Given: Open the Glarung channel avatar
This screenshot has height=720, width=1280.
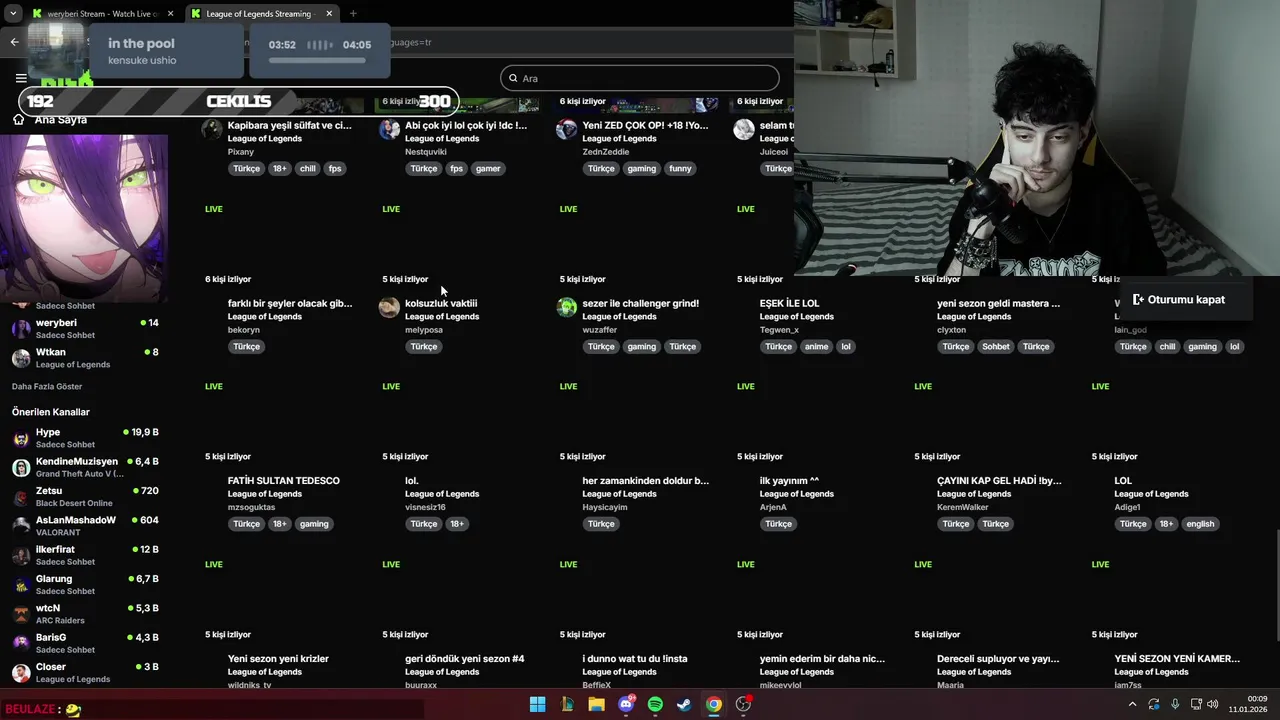Looking at the screenshot, I should 21,585.
